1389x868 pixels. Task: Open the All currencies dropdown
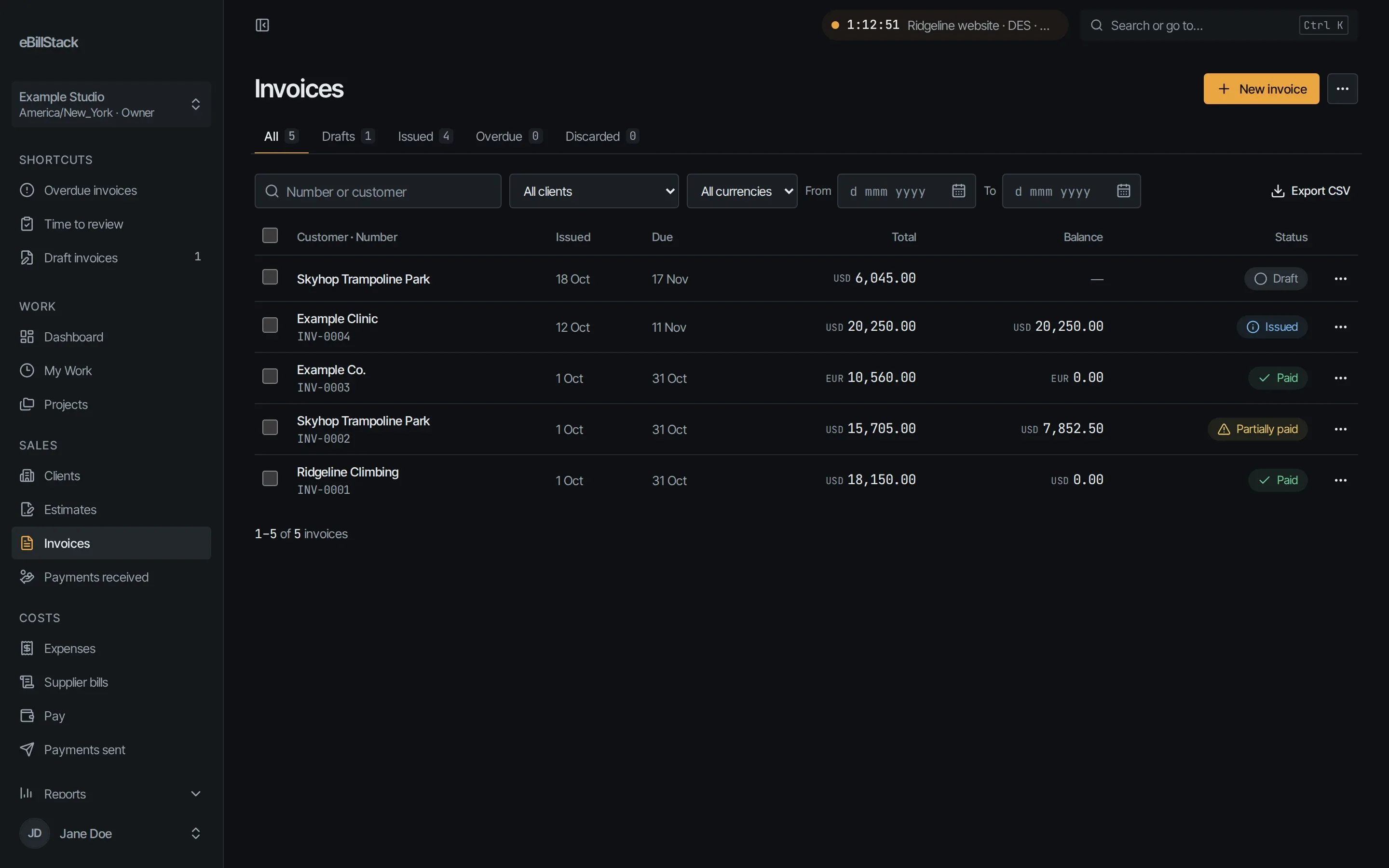click(742, 191)
